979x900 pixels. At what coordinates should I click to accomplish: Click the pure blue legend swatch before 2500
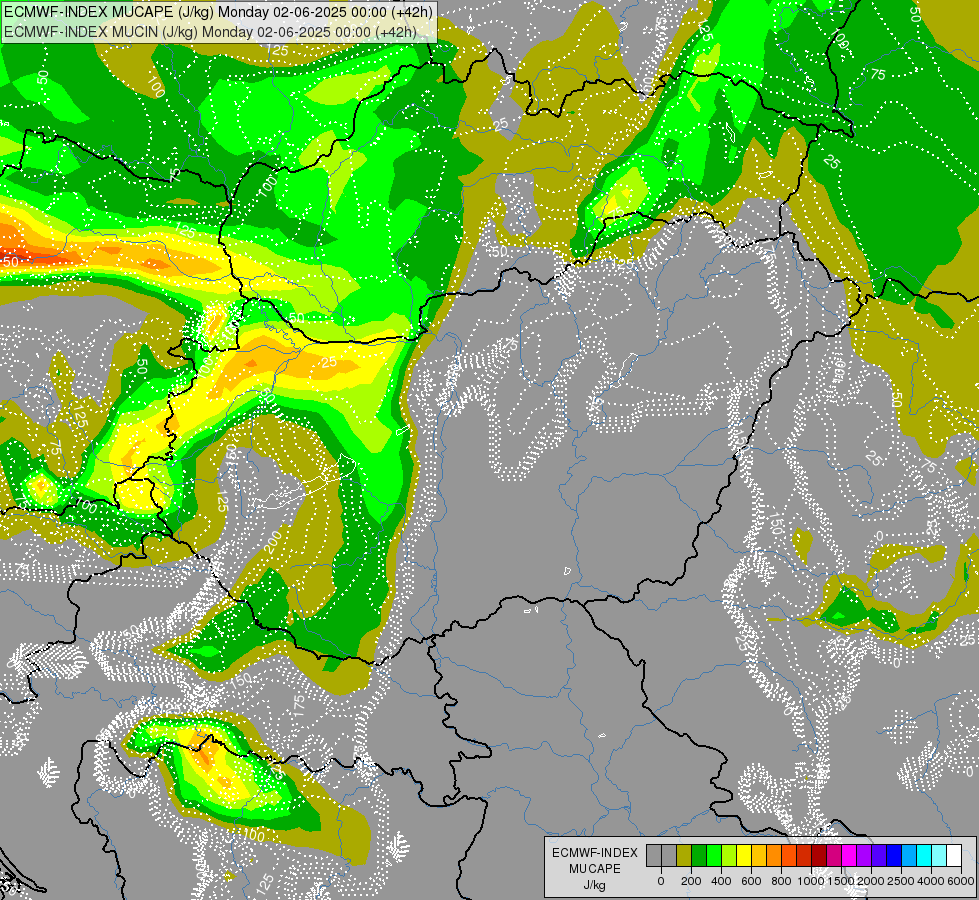point(893,855)
